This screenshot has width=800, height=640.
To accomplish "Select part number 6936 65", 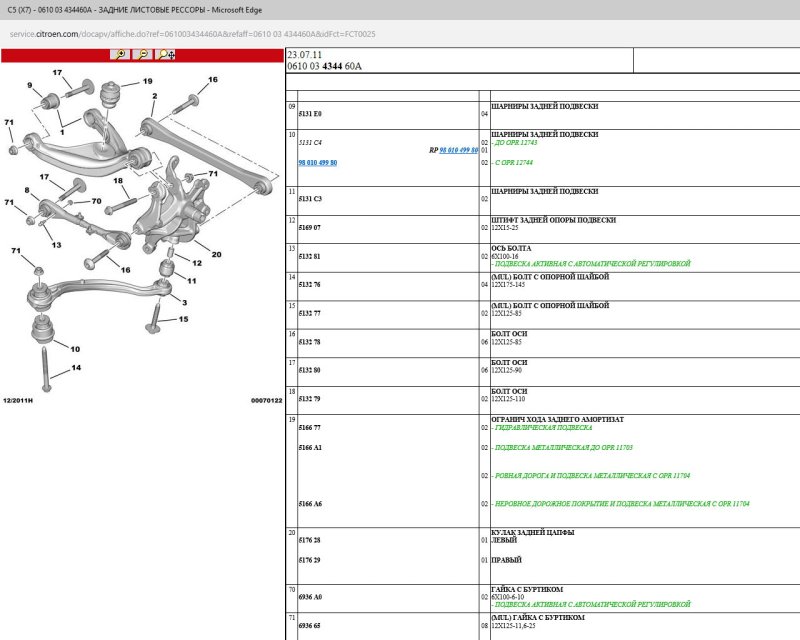I will tap(310, 625).
